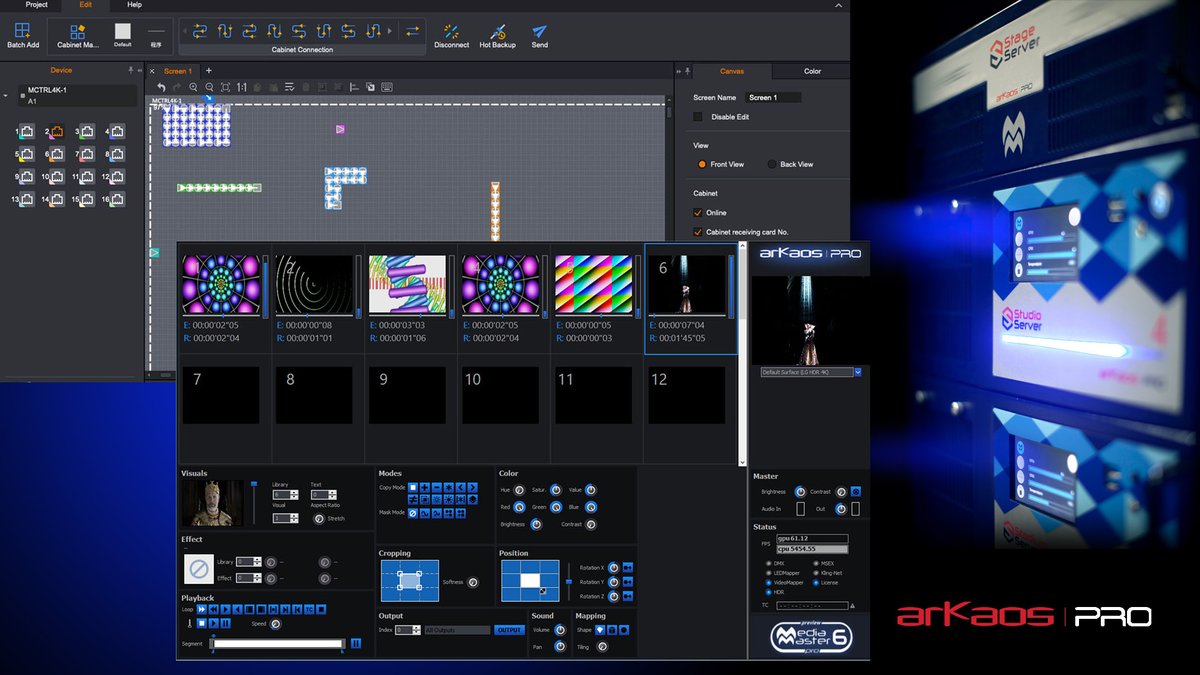Click the fast-forward loop playback button
Screen dimensions: 1200x675
[202, 609]
